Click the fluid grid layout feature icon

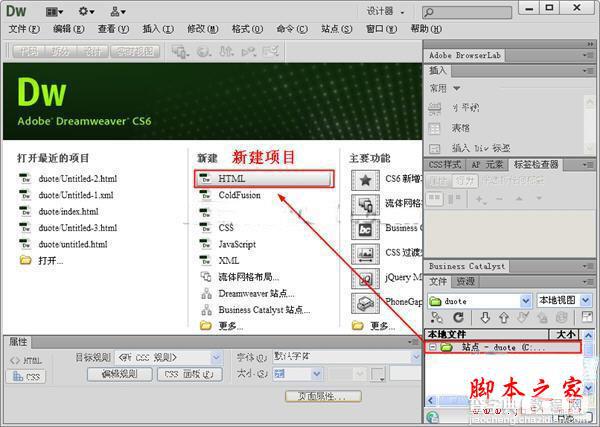[x=365, y=204]
